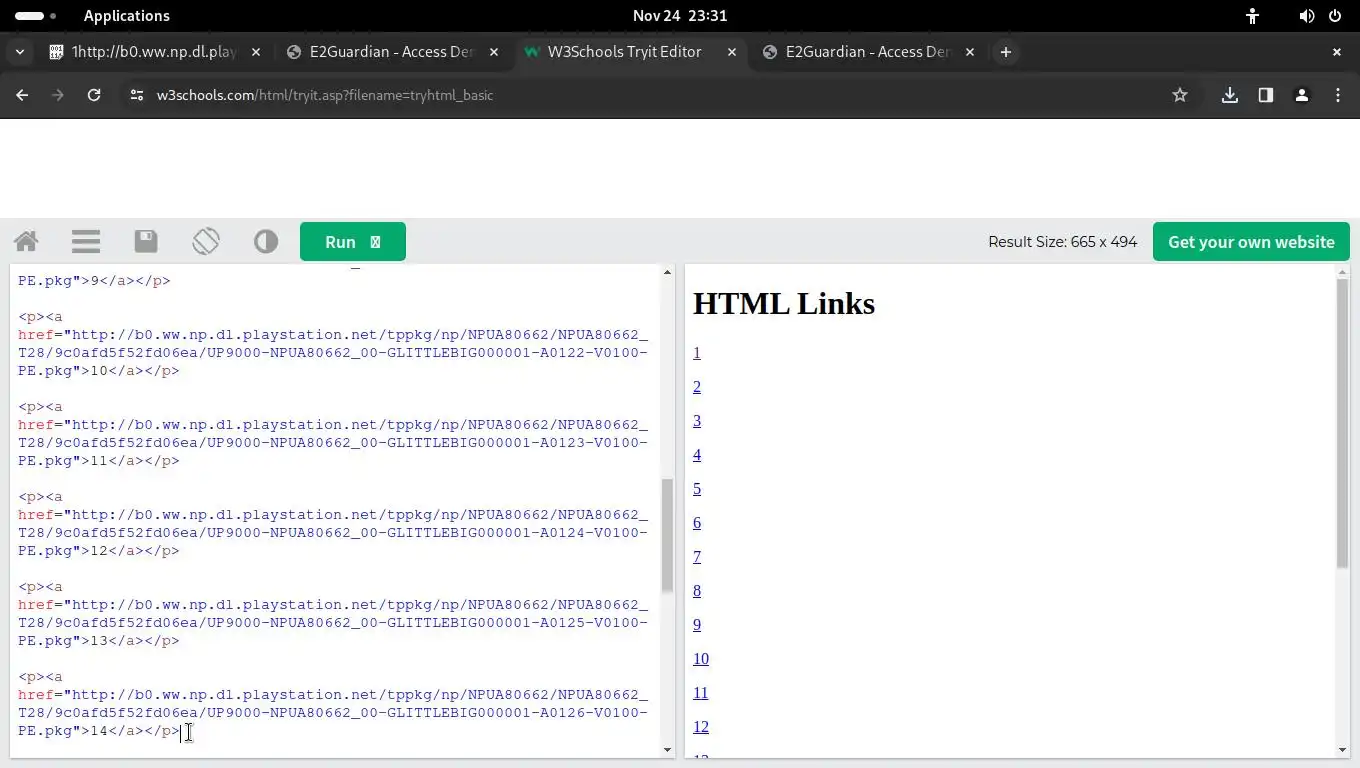Screen dimensions: 1360x768
Task: Open the browser three-dot menu
Action: 1338,95
